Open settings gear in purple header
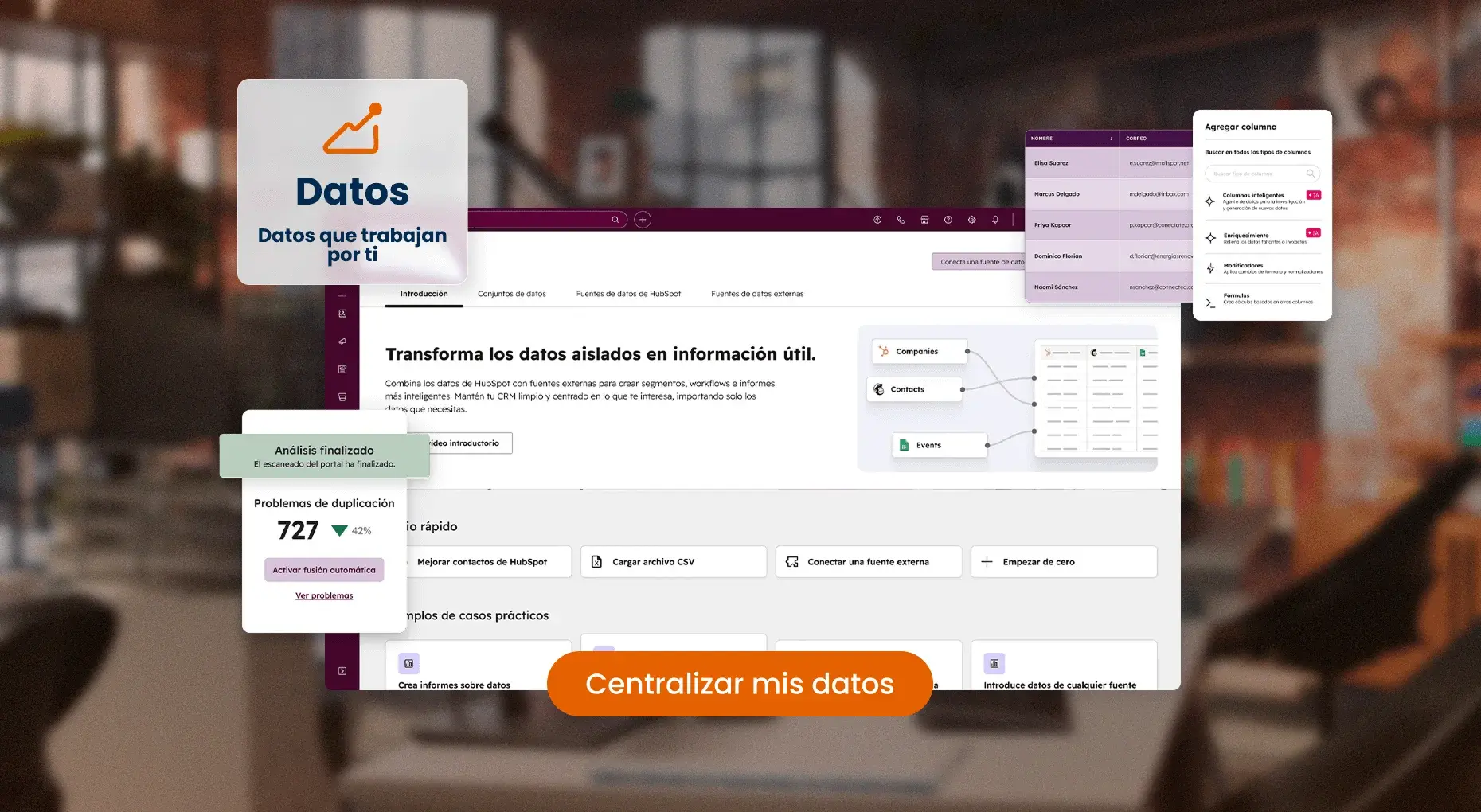 click(x=971, y=220)
